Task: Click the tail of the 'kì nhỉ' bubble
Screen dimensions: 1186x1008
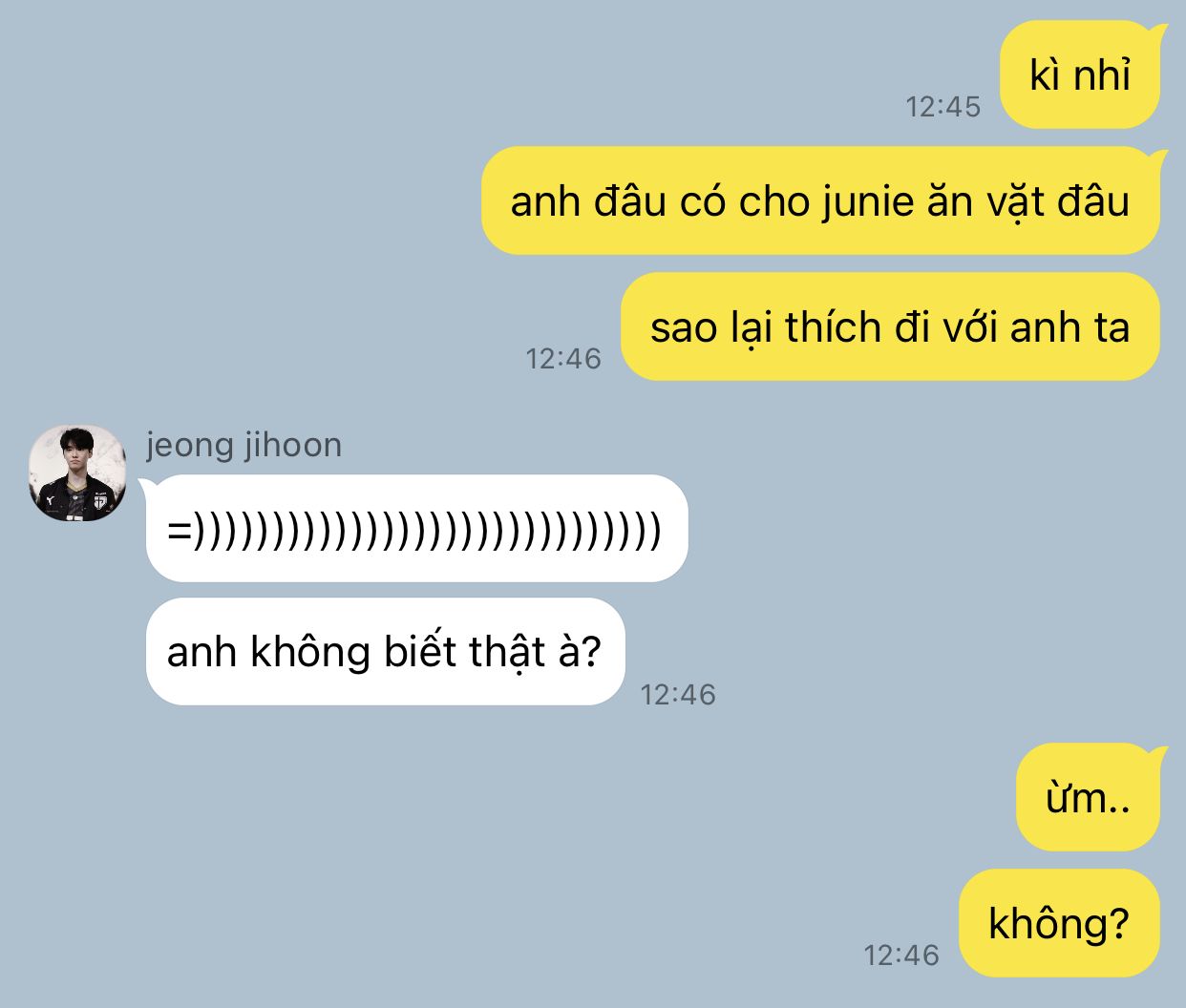Action: [x=1157, y=33]
